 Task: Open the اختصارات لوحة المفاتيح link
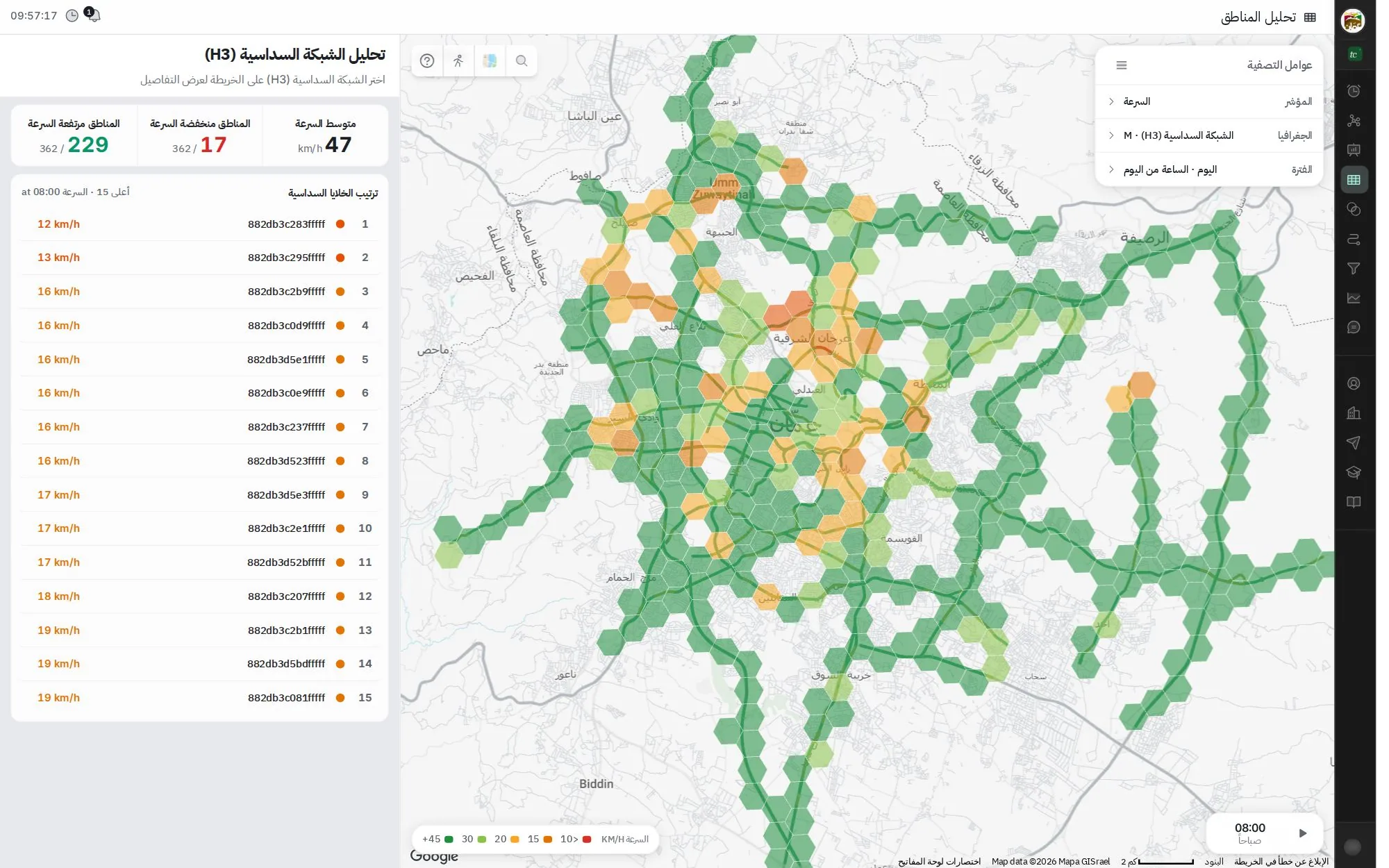tap(939, 862)
